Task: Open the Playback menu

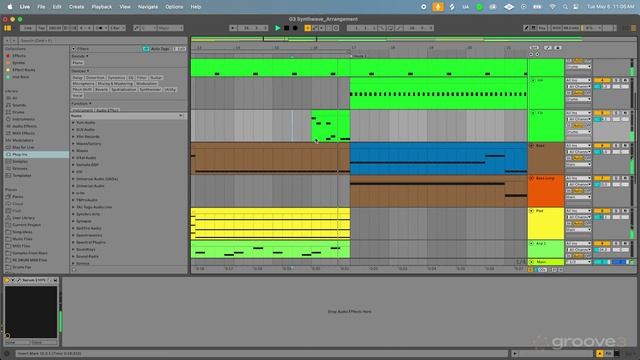Action: coord(102,7)
